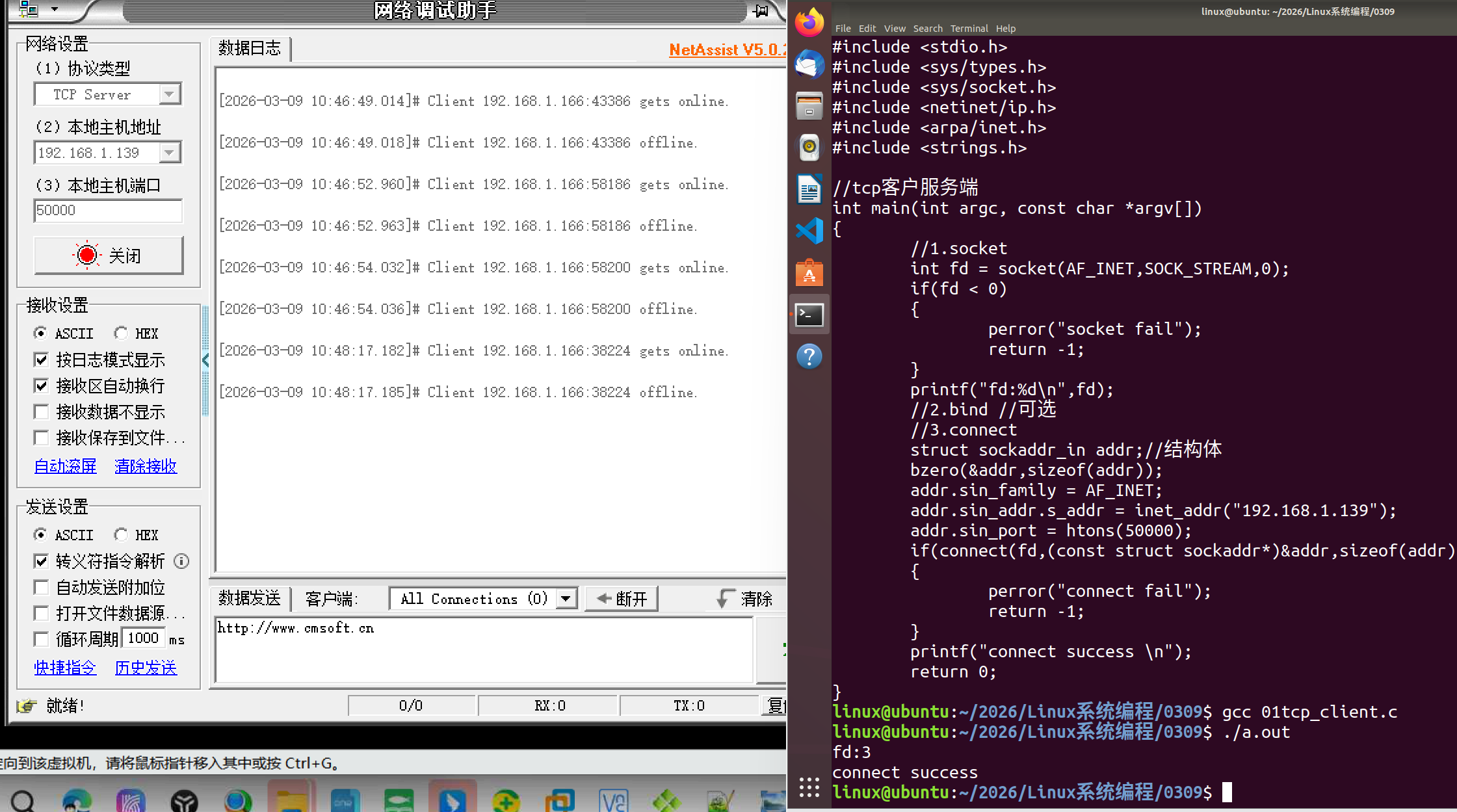Image resolution: width=1457 pixels, height=812 pixels.
Task: Open the Terminal menu in menu bar
Action: coord(969,29)
